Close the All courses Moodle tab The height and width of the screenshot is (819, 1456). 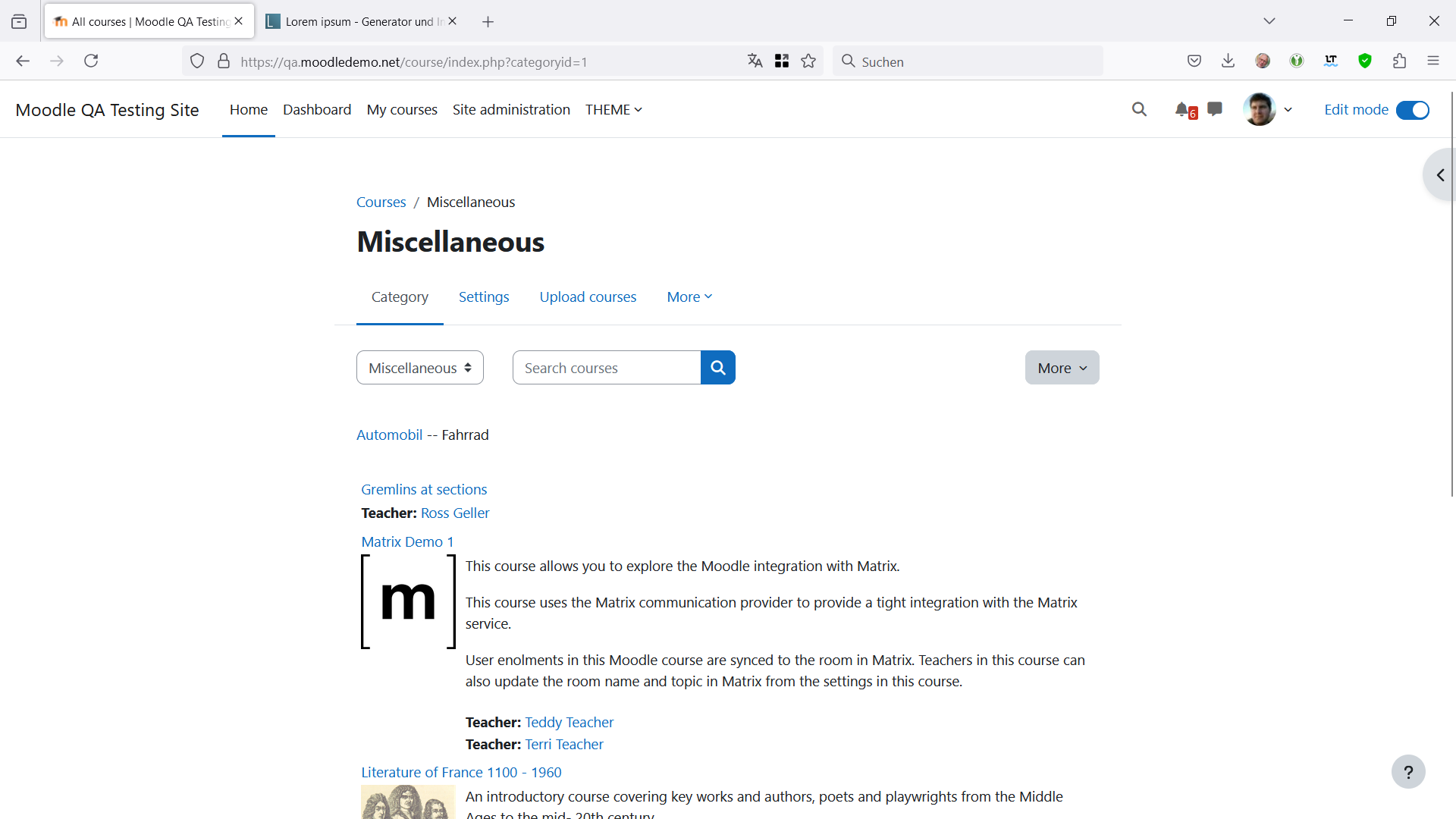coord(239,21)
